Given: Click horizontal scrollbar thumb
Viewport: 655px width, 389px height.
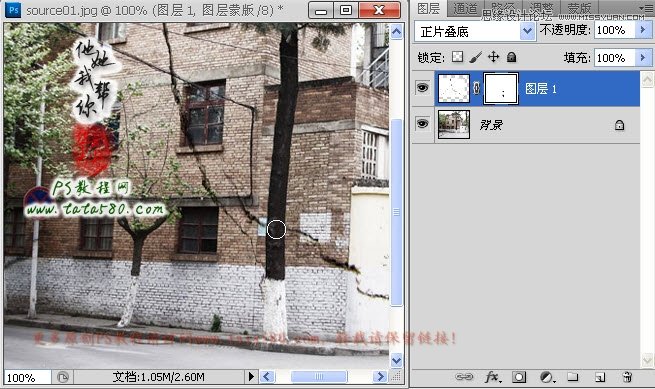Looking at the screenshot, I should 319,377.
